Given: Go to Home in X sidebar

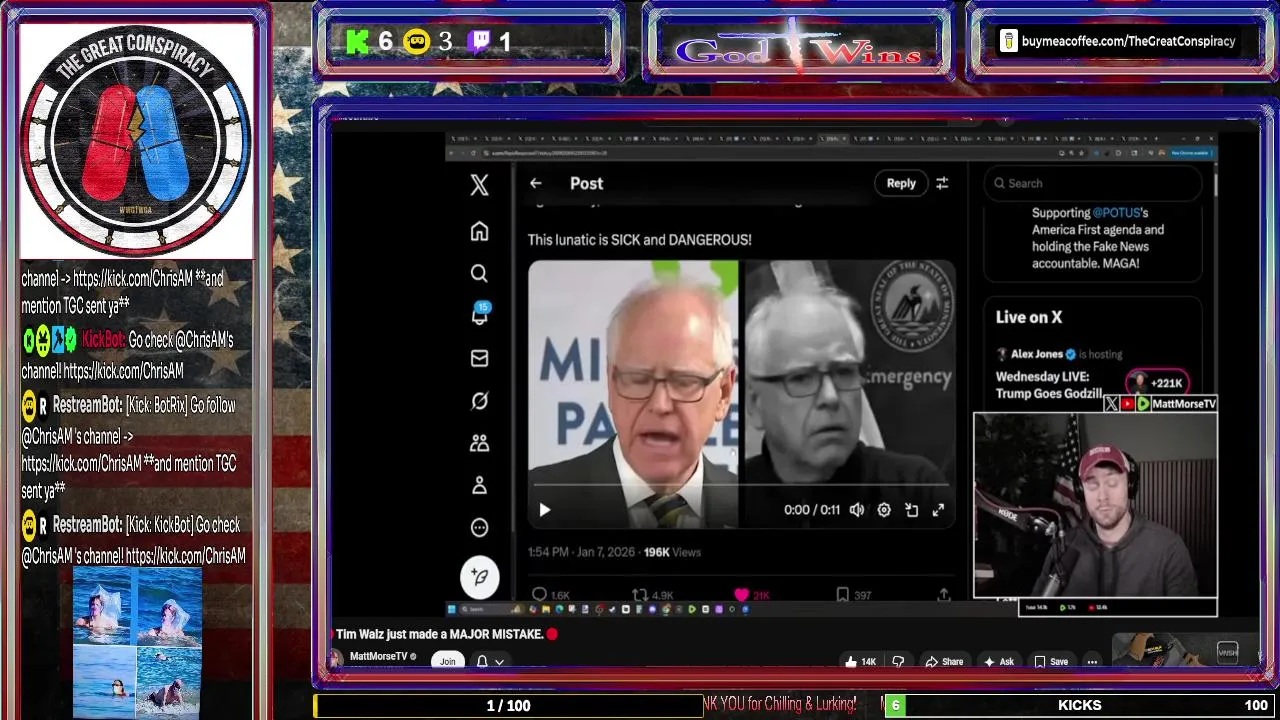Looking at the screenshot, I should click(x=479, y=231).
